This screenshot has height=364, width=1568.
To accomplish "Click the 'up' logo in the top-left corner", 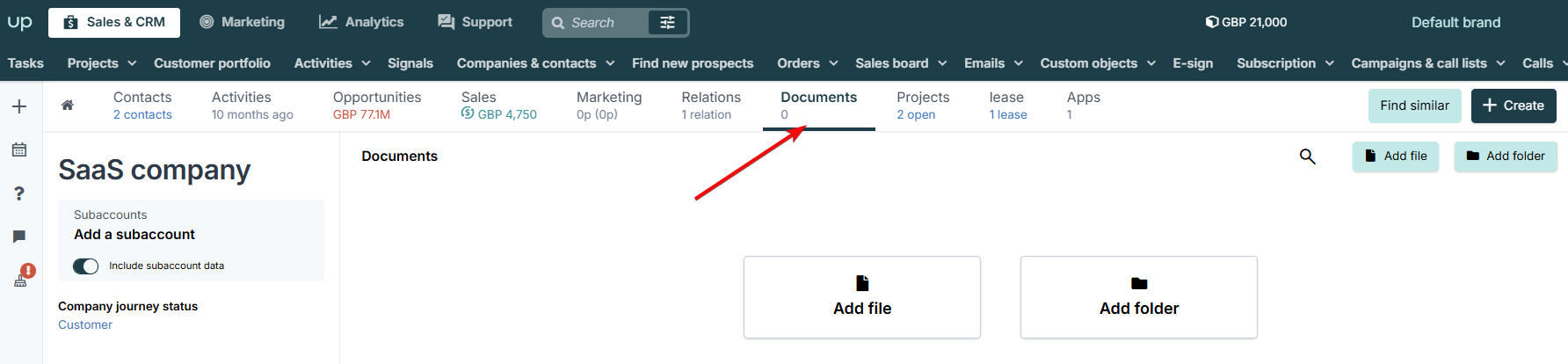I will 19,22.
